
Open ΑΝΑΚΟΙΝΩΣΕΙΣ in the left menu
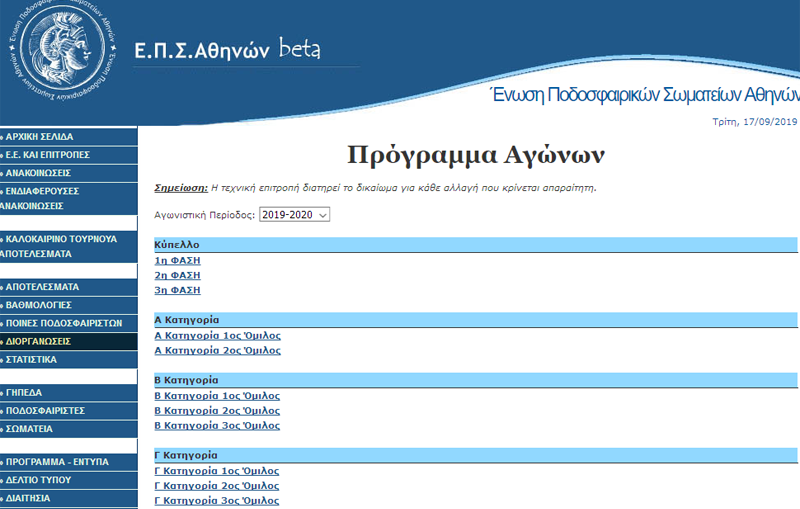click(68, 173)
